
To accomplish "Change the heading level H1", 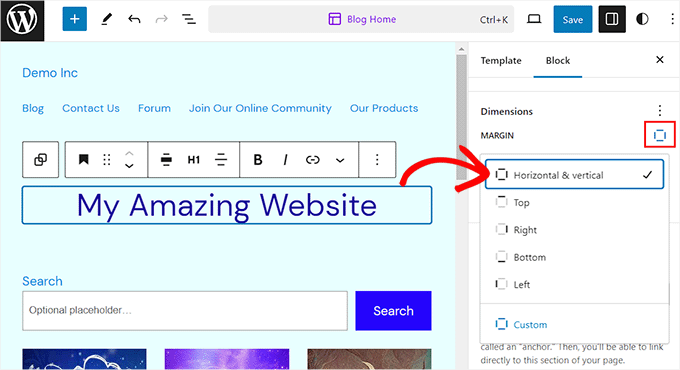I will 193,160.
